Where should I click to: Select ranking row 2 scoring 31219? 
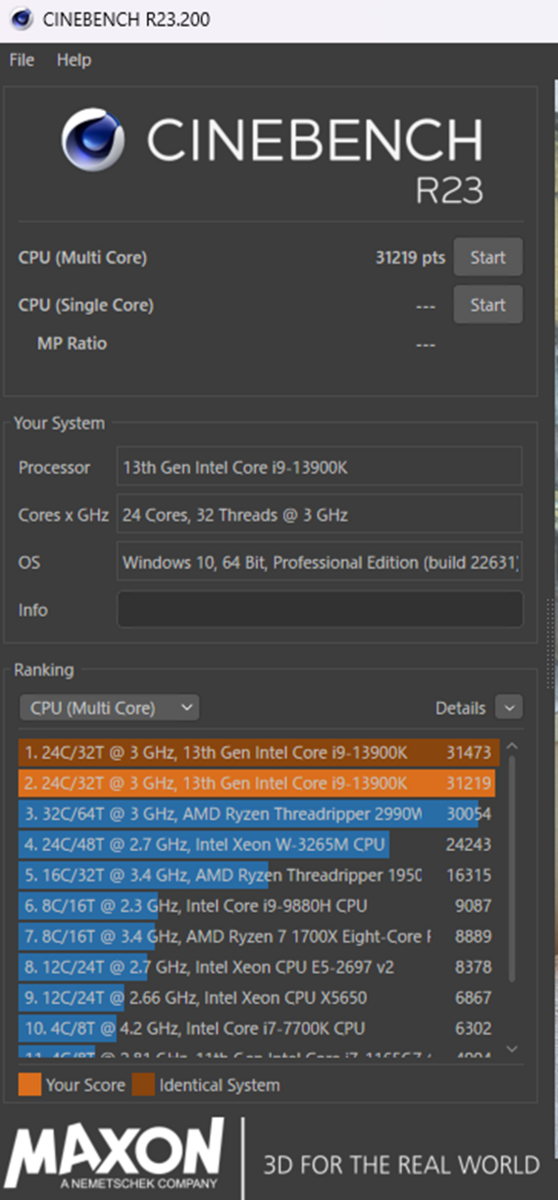pyautogui.click(x=259, y=782)
